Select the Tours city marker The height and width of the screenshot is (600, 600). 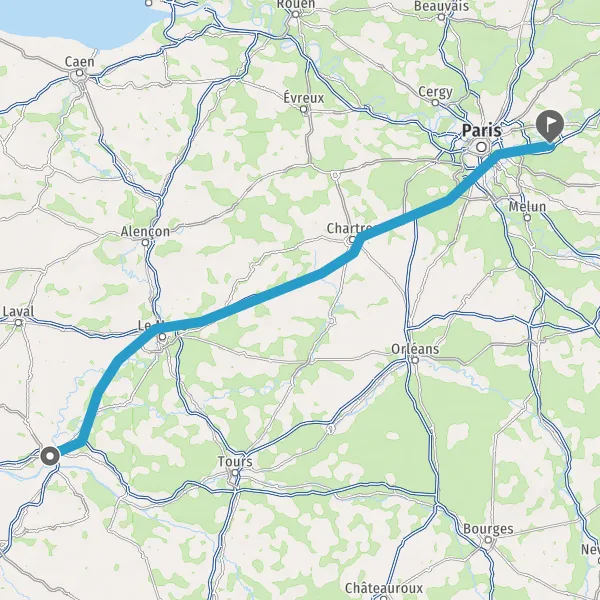click(235, 473)
